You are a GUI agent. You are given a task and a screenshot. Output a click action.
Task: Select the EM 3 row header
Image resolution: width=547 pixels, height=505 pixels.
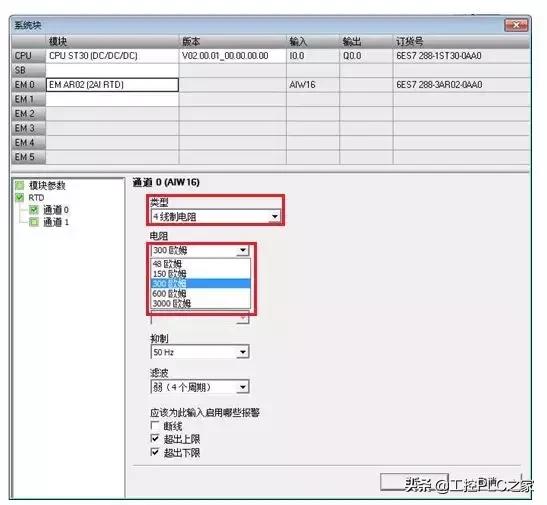click(x=28, y=128)
